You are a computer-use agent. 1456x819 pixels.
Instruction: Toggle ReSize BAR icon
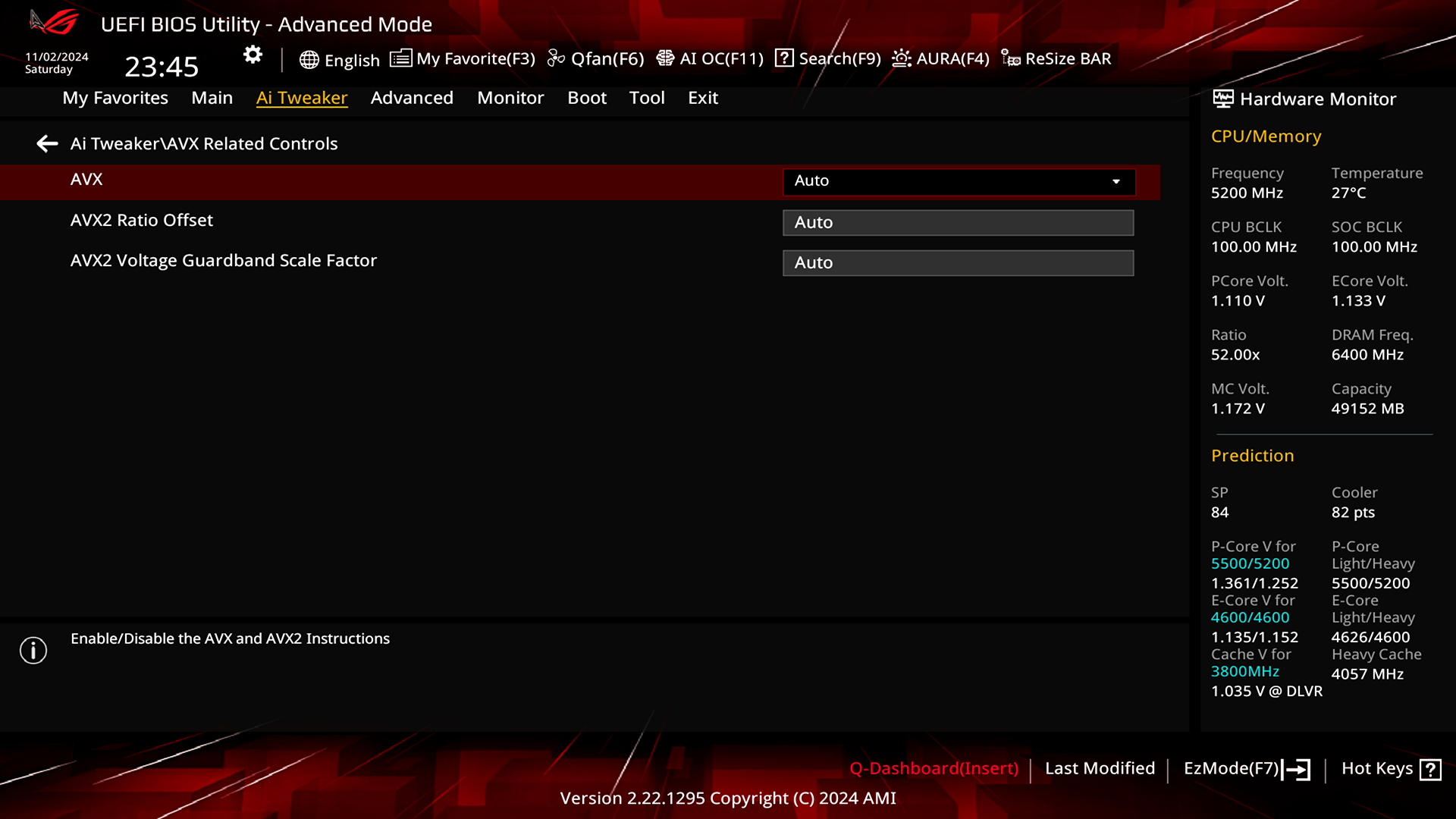click(x=1010, y=58)
